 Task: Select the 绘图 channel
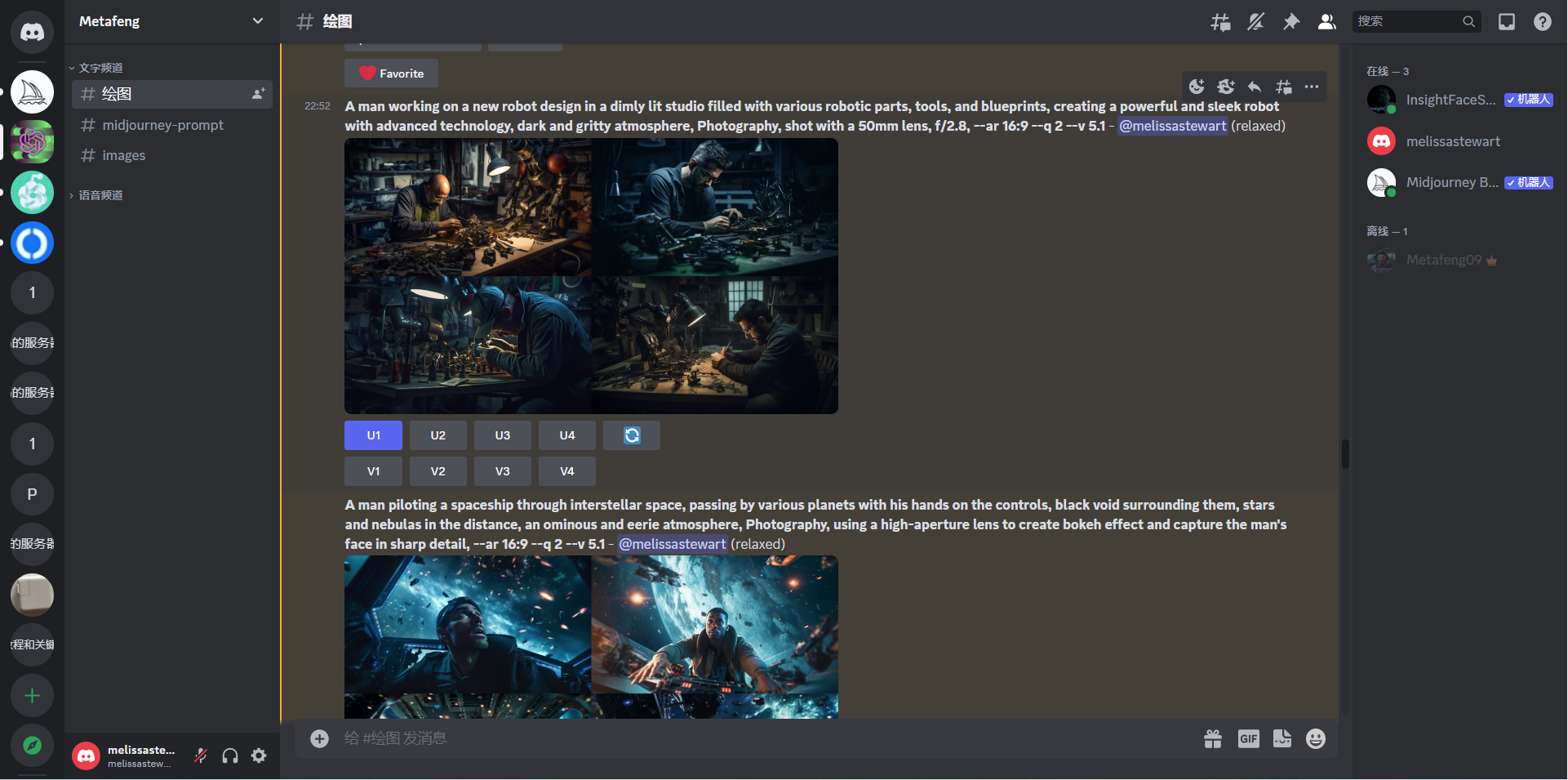172,94
